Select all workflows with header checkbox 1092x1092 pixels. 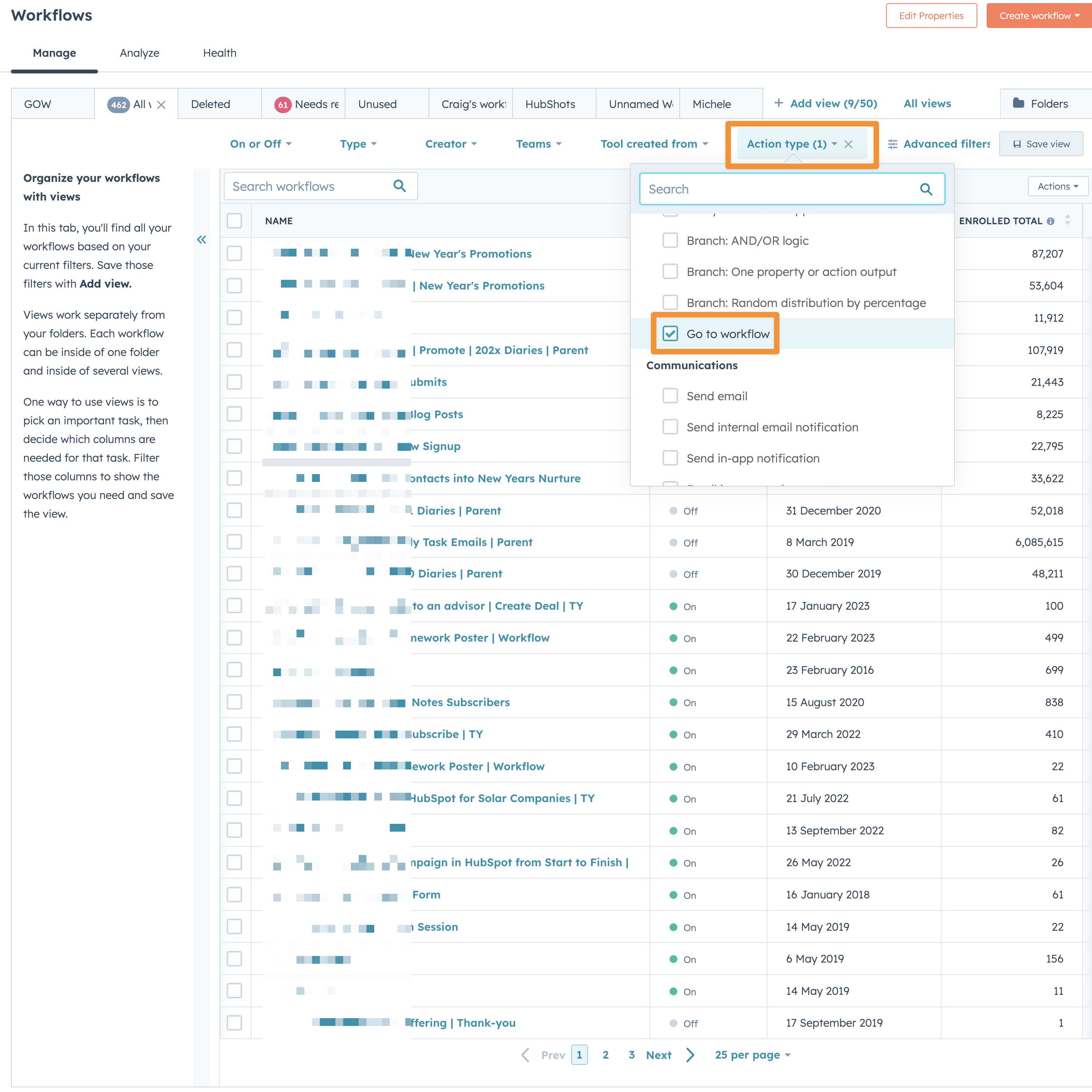point(235,221)
